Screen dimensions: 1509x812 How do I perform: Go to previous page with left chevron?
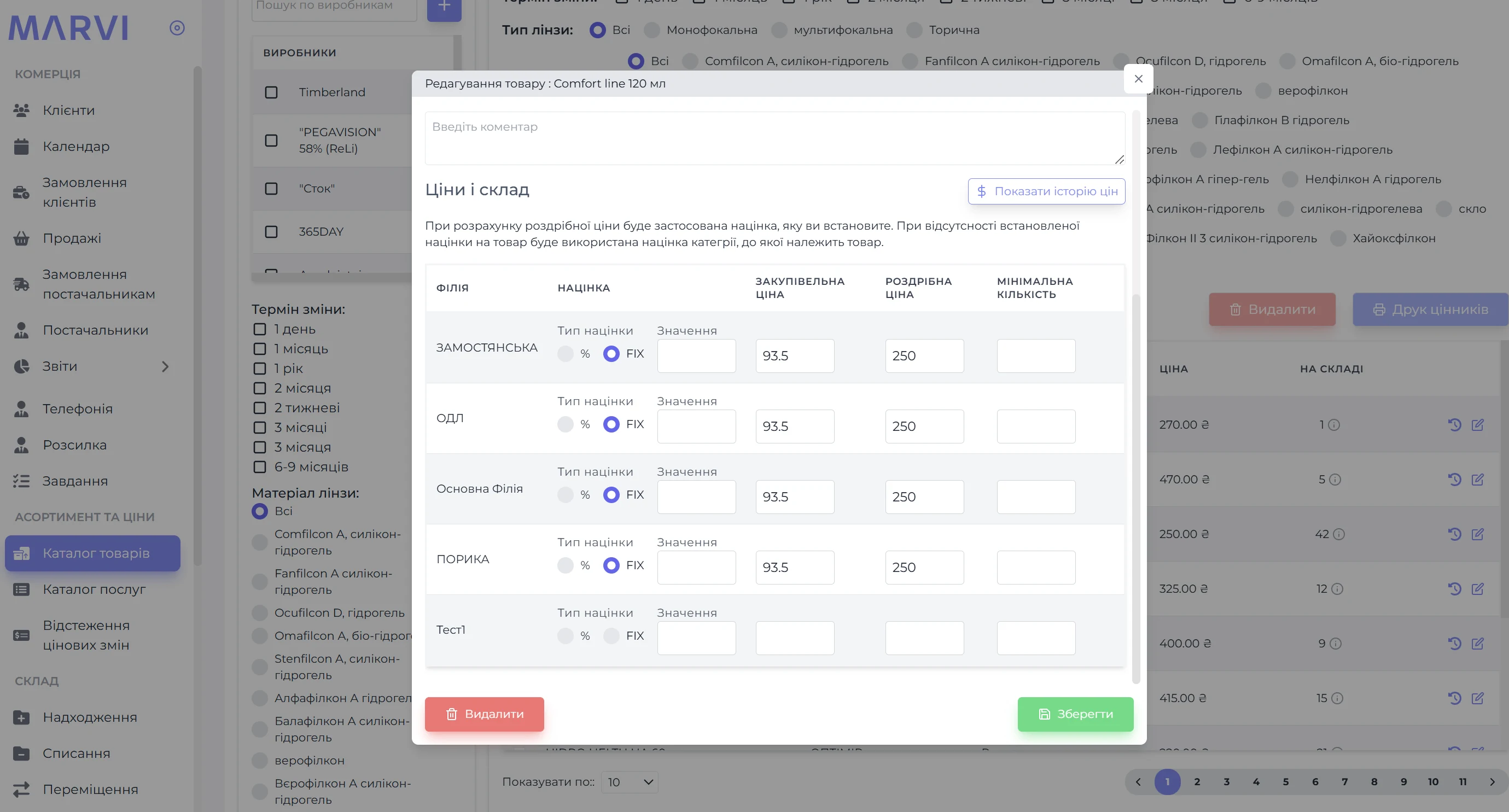tap(1138, 781)
